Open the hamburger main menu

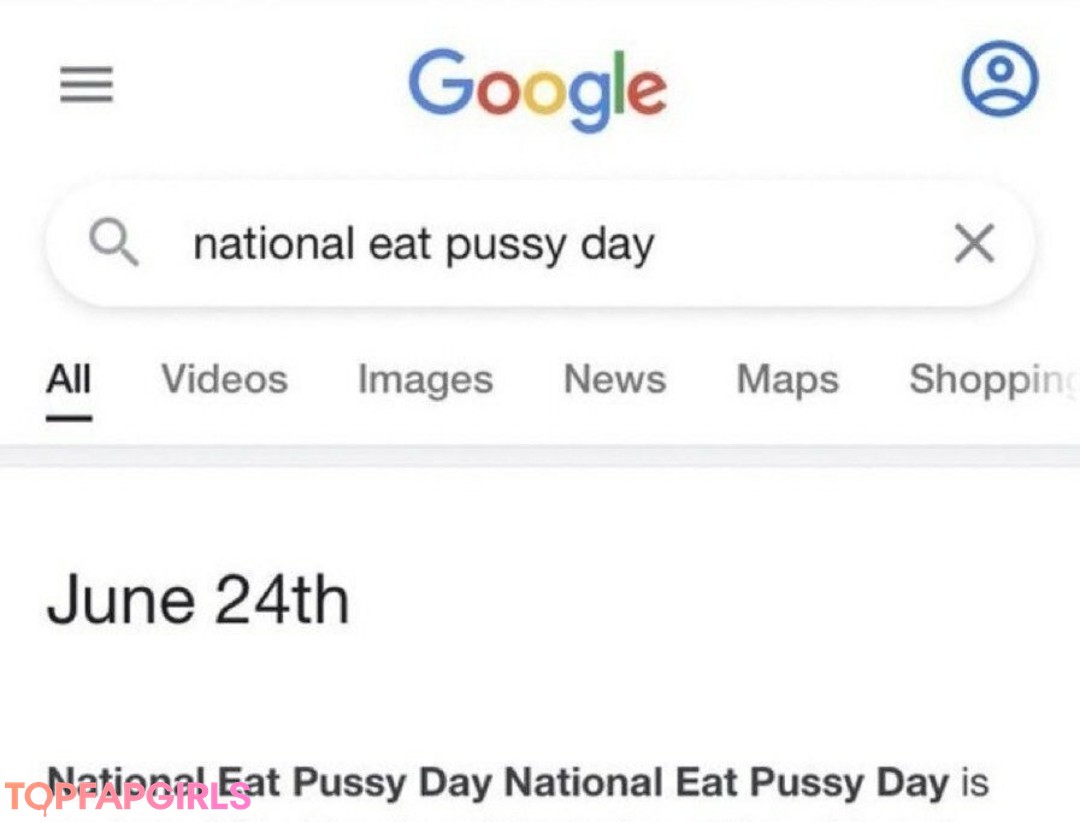pyautogui.click(x=86, y=84)
